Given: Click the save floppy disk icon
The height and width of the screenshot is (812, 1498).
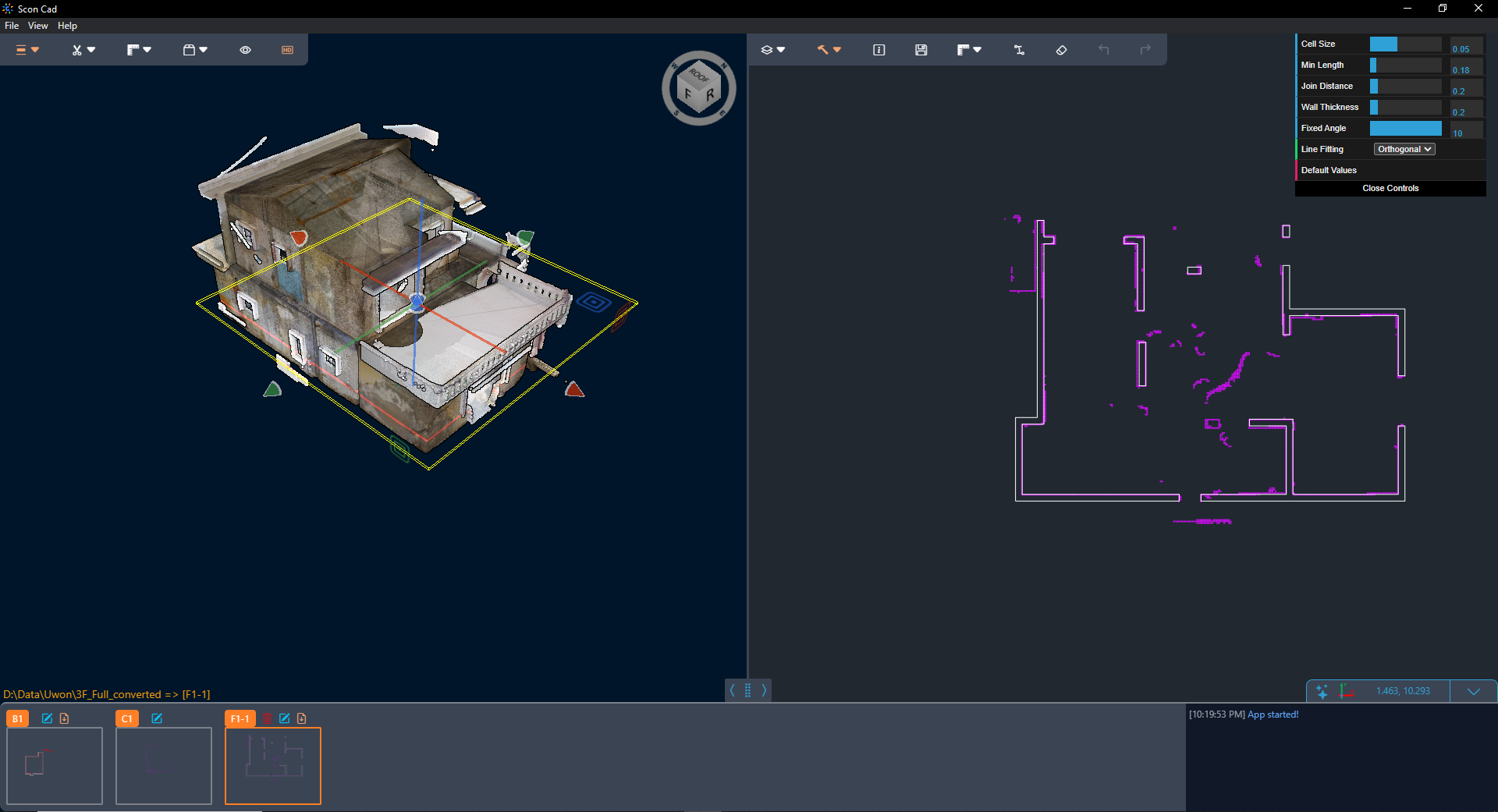Looking at the screenshot, I should coord(921,50).
